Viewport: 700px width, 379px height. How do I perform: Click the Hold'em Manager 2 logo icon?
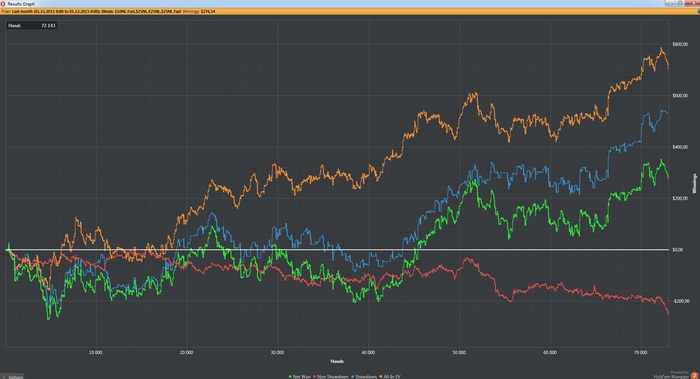click(x=694, y=376)
